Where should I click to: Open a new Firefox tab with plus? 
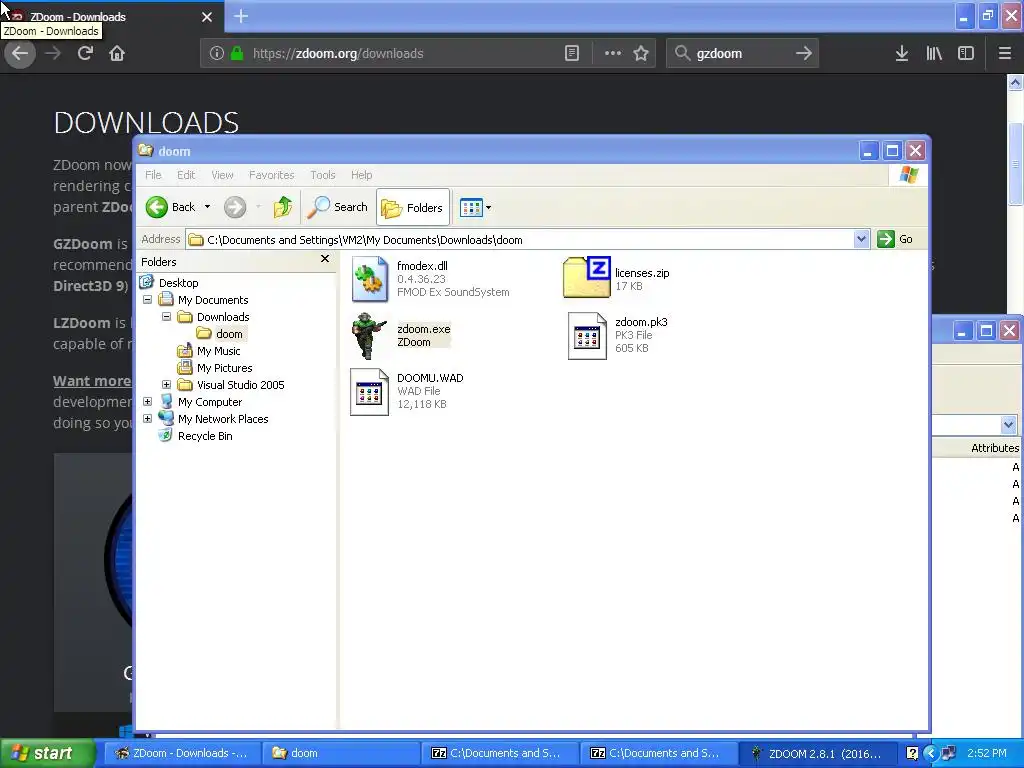(x=241, y=16)
